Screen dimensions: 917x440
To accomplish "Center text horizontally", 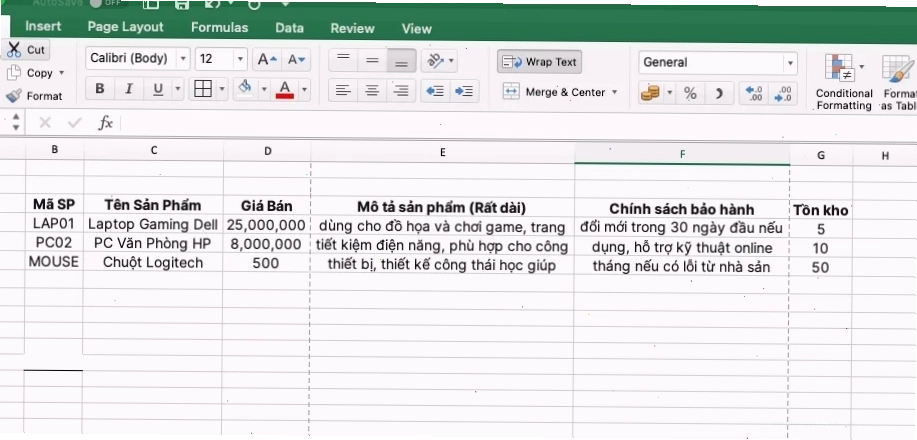I will (x=372, y=91).
